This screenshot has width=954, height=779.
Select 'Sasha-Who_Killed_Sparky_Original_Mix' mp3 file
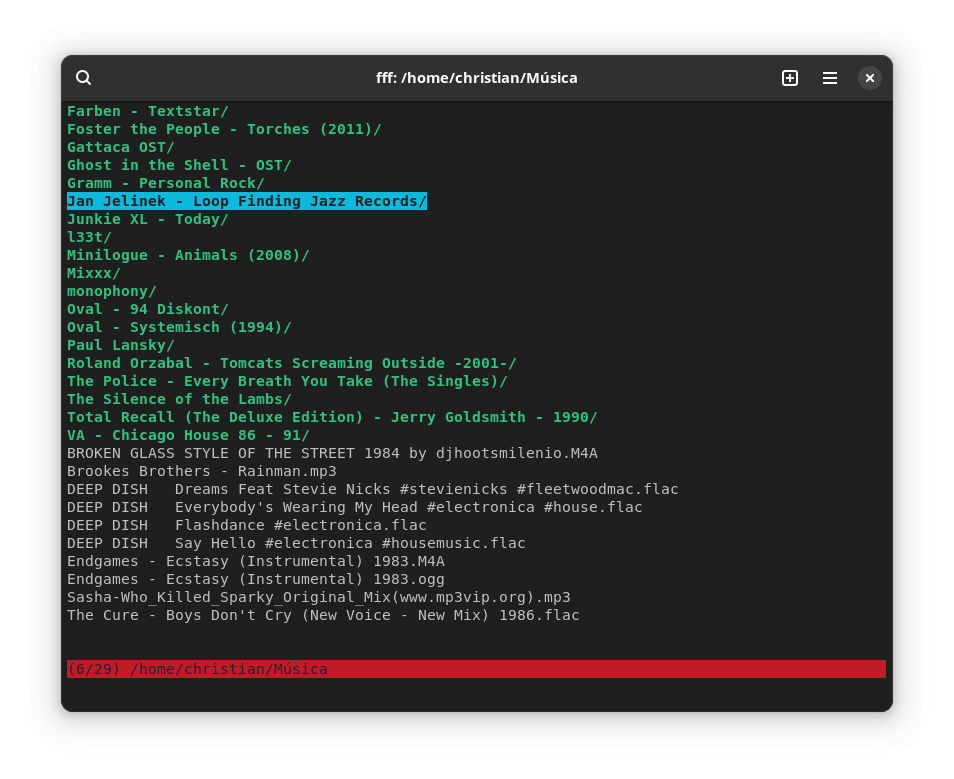tap(319, 597)
